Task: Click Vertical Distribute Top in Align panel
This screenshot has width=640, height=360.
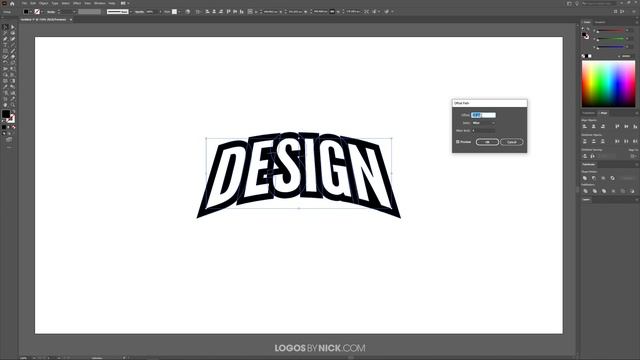Action: point(584,141)
